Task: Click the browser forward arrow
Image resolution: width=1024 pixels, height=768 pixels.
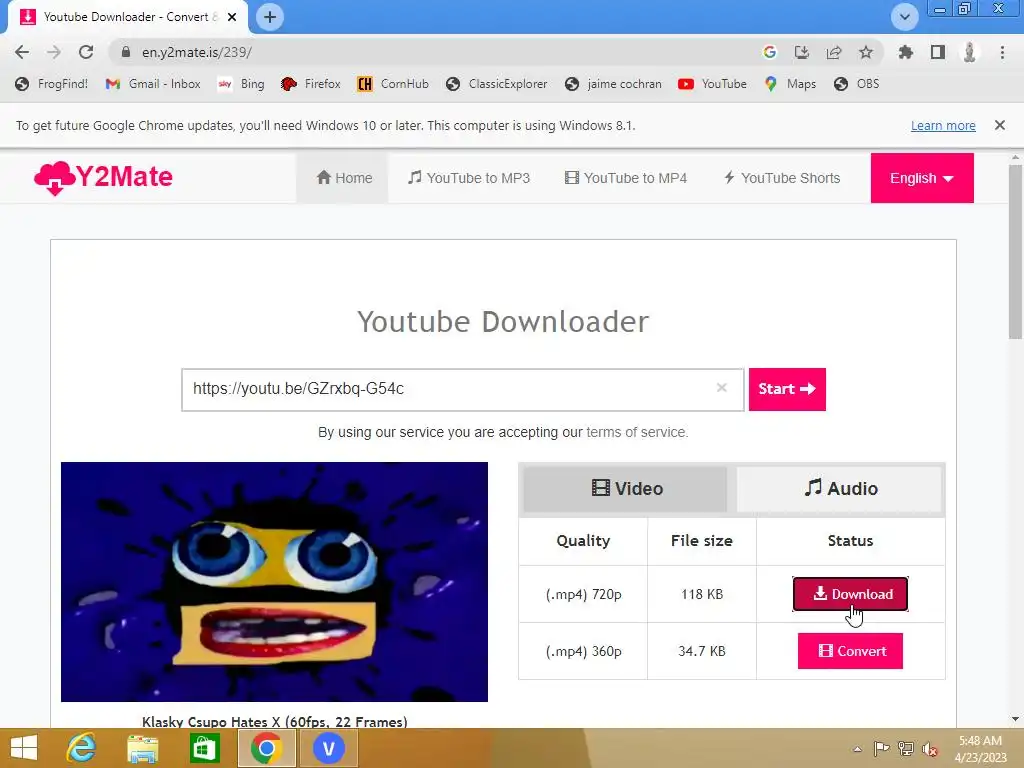Action: point(54,52)
